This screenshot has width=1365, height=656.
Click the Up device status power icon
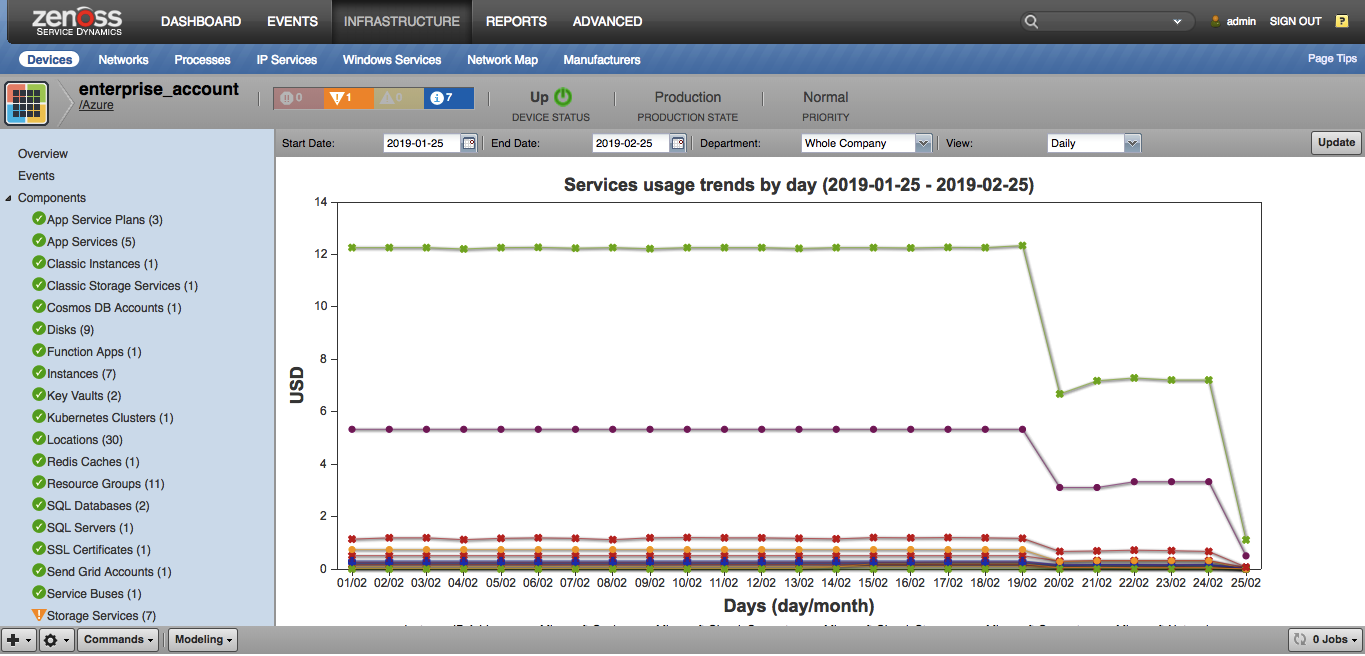563,97
